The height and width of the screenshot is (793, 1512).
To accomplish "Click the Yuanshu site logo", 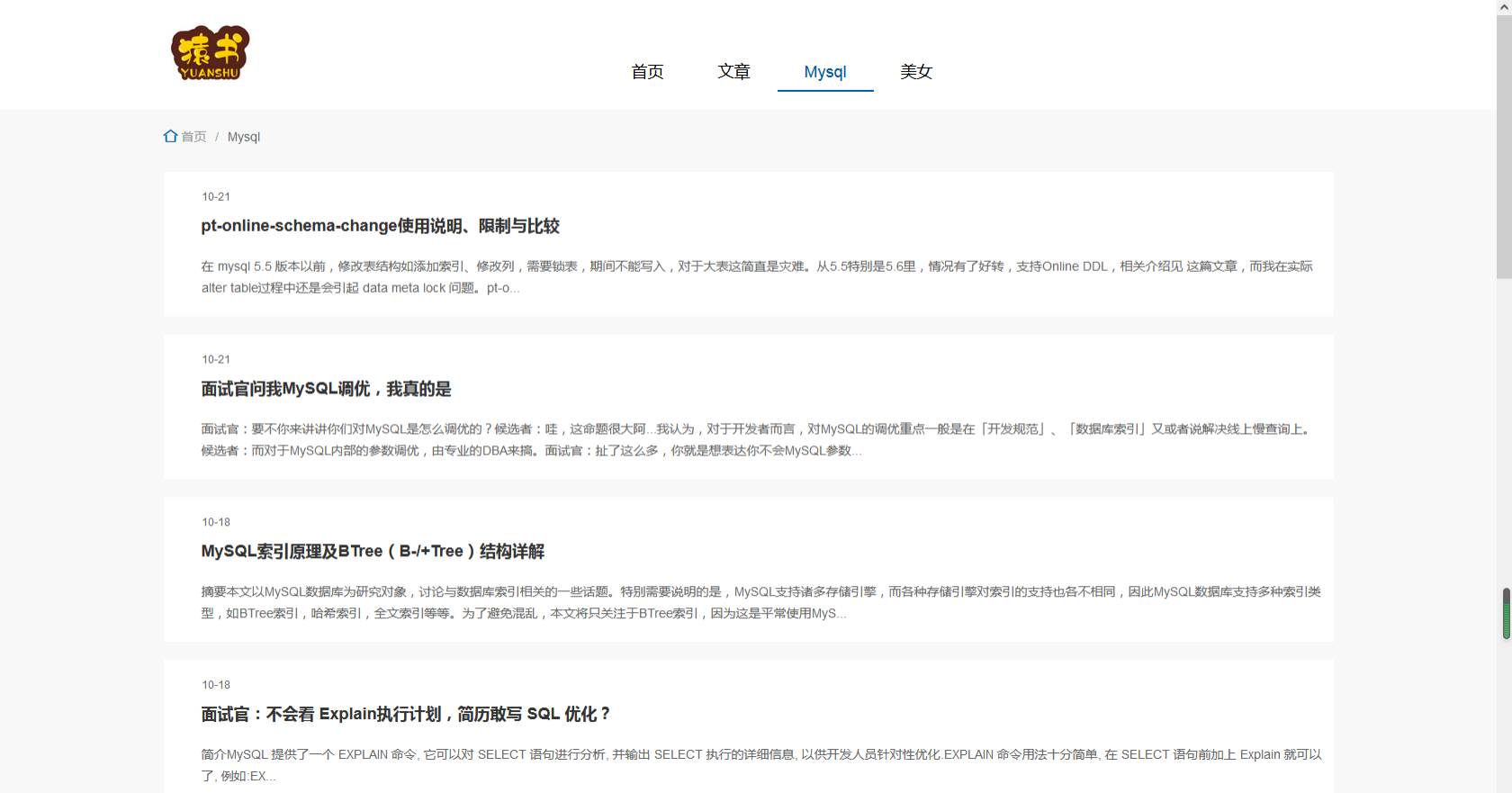I will (210, 52).
